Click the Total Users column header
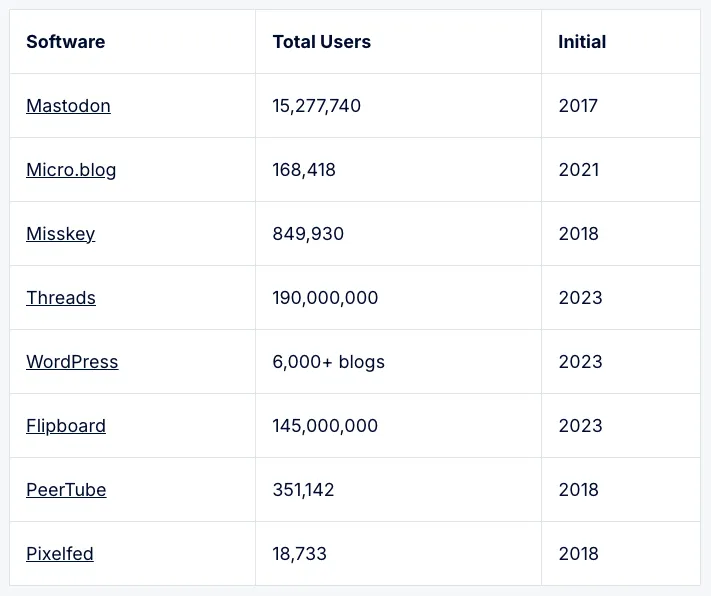Screen dimensions: 711x596 tap(321, 42)
